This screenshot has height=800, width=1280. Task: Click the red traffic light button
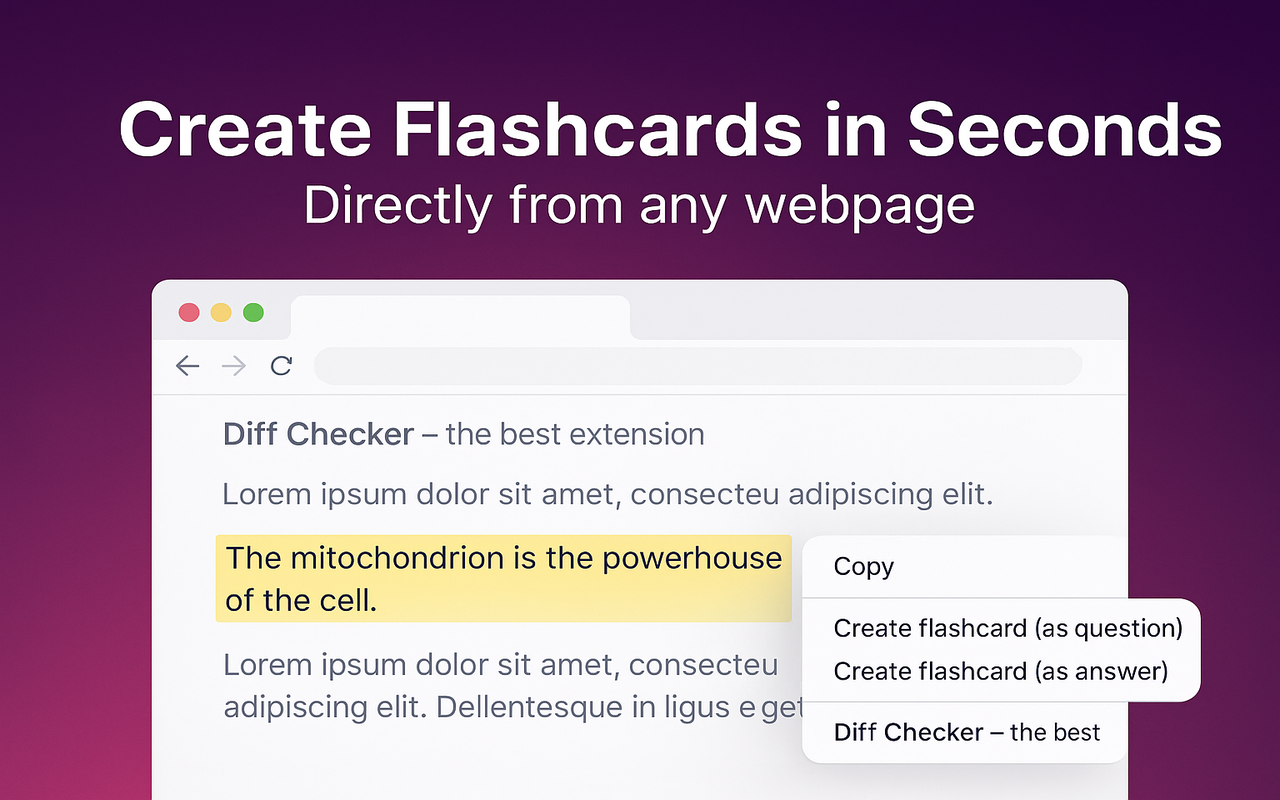point(189,312)
